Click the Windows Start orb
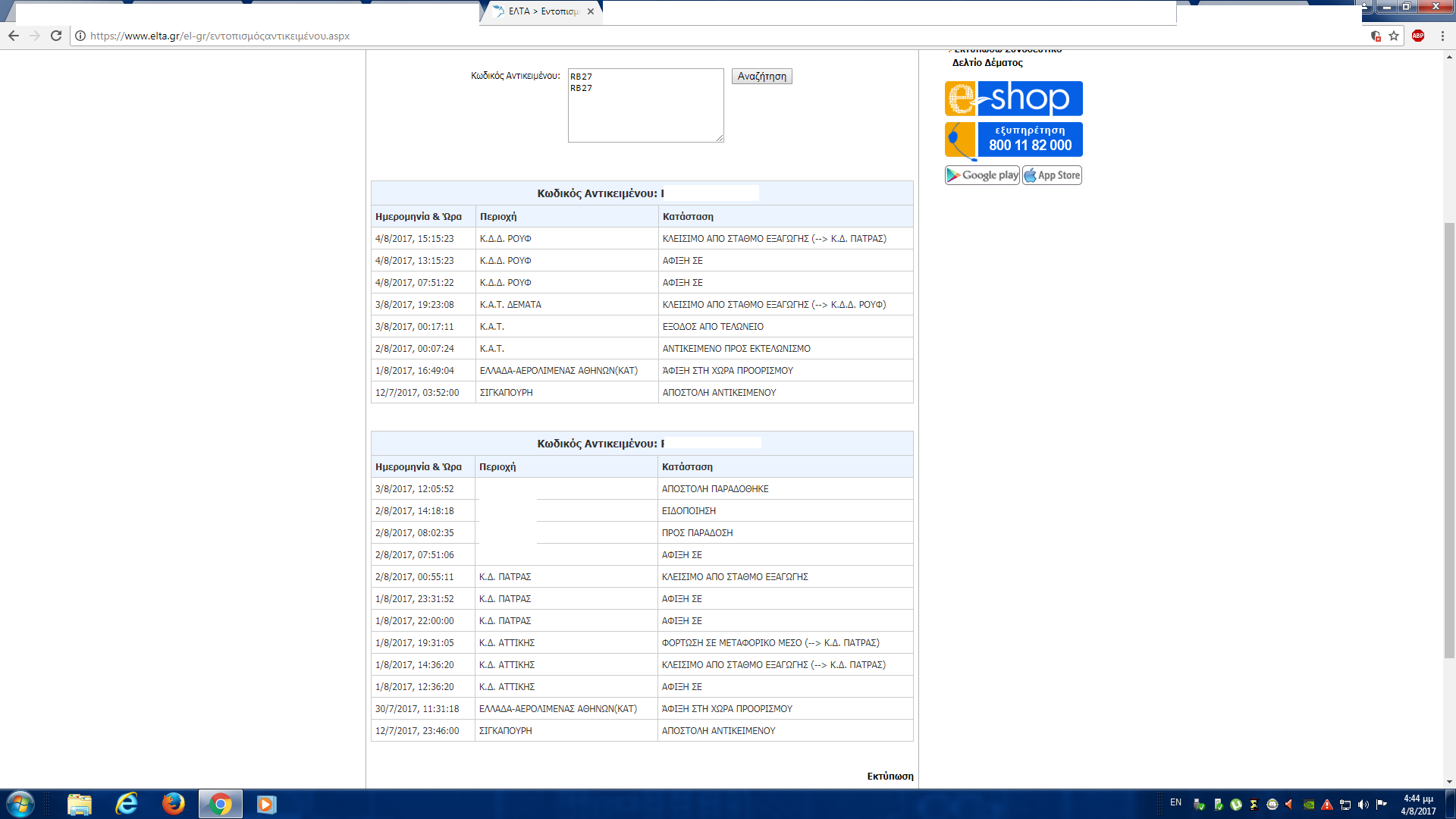The image size is (1456, 819). point(20,804)
